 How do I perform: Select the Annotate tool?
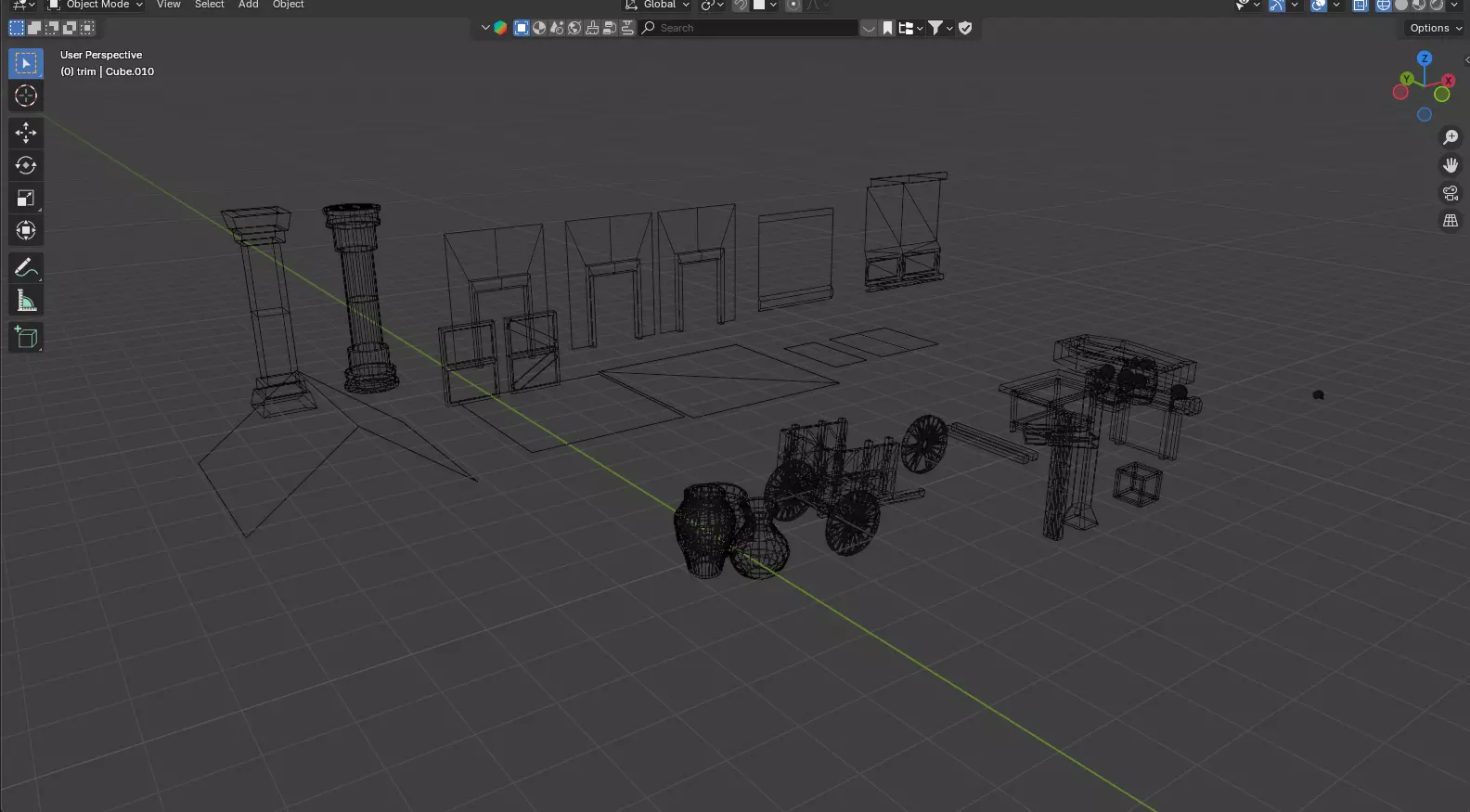26,268
